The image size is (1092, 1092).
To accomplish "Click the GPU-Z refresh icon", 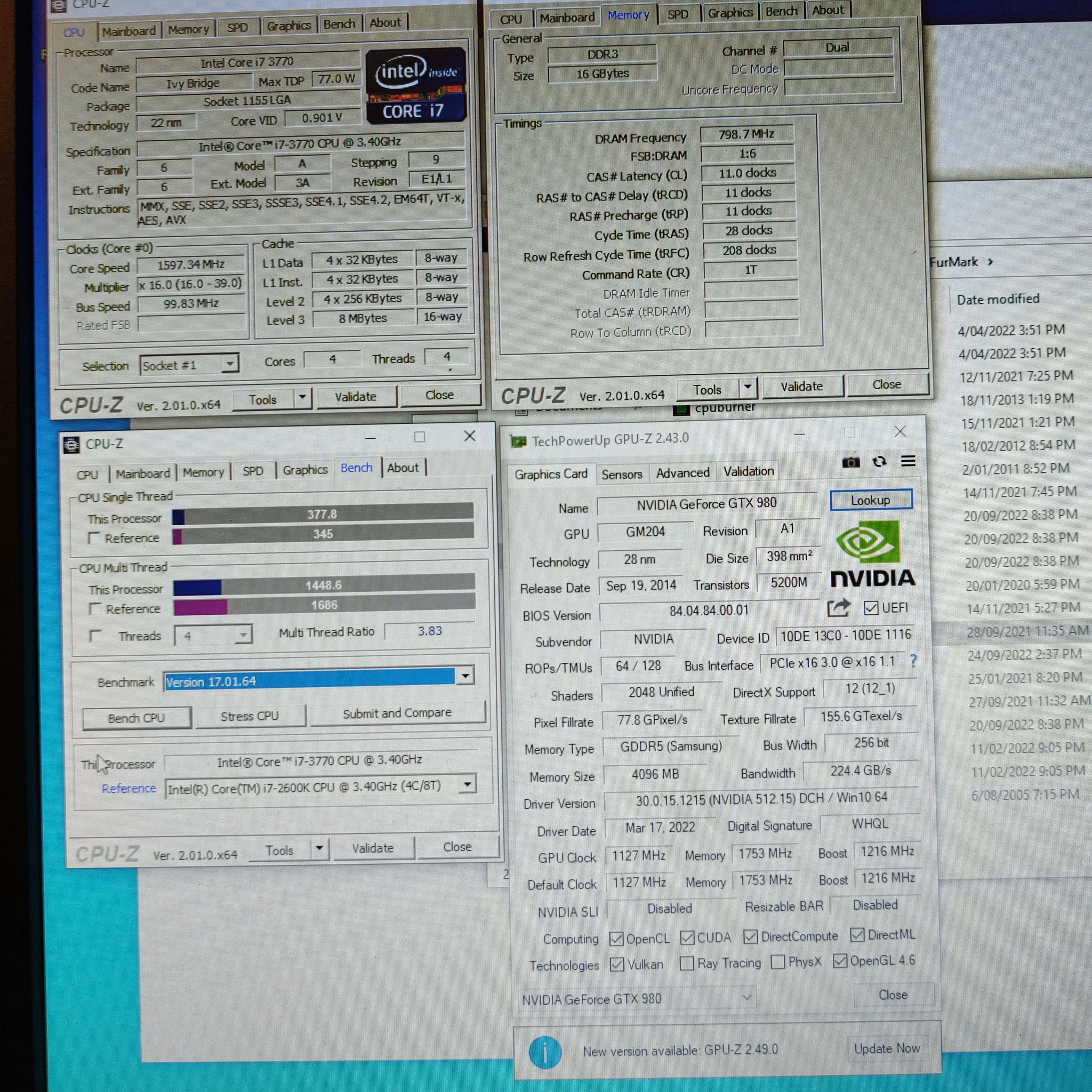I will click(879, 462).
